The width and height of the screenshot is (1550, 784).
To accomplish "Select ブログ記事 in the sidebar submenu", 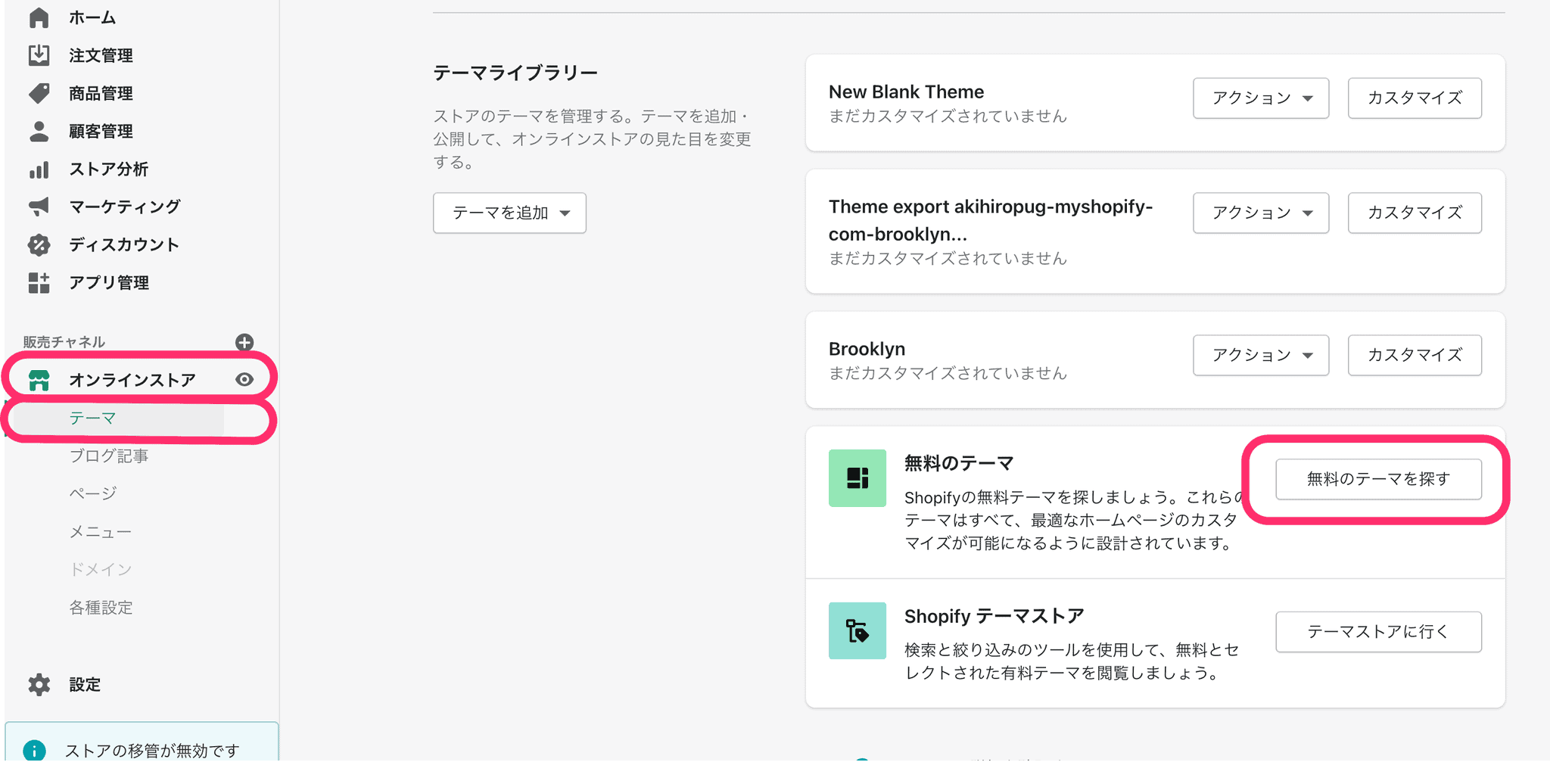I will [x=109, y=456].
